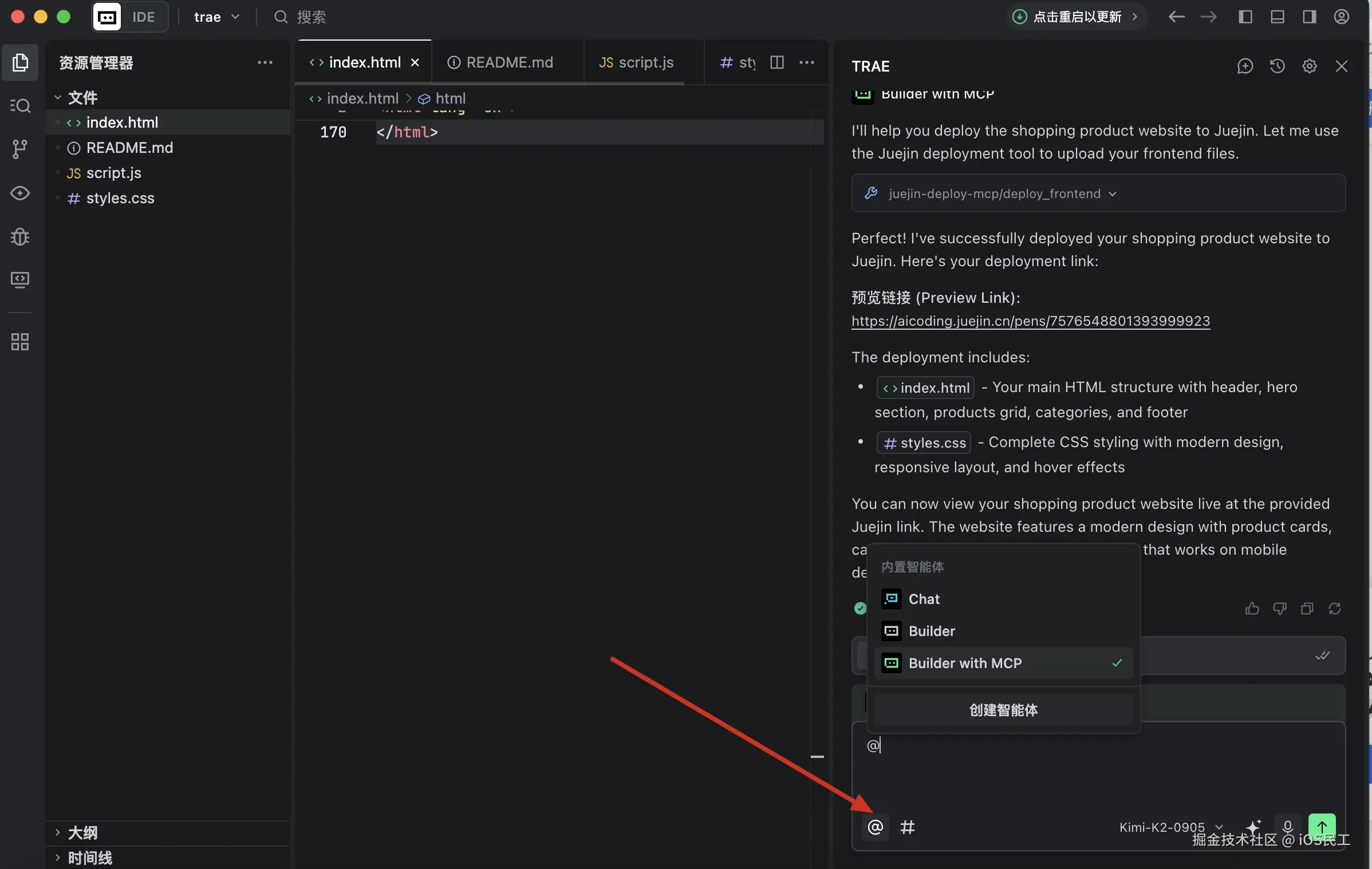Toggle the right sidebar layout button

click(1309, 17)
